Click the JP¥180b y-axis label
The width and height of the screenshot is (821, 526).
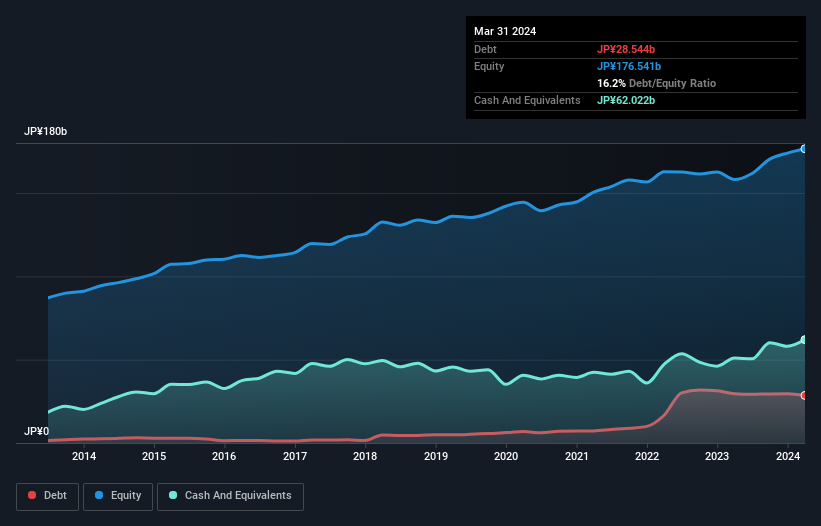pos(46,132)
